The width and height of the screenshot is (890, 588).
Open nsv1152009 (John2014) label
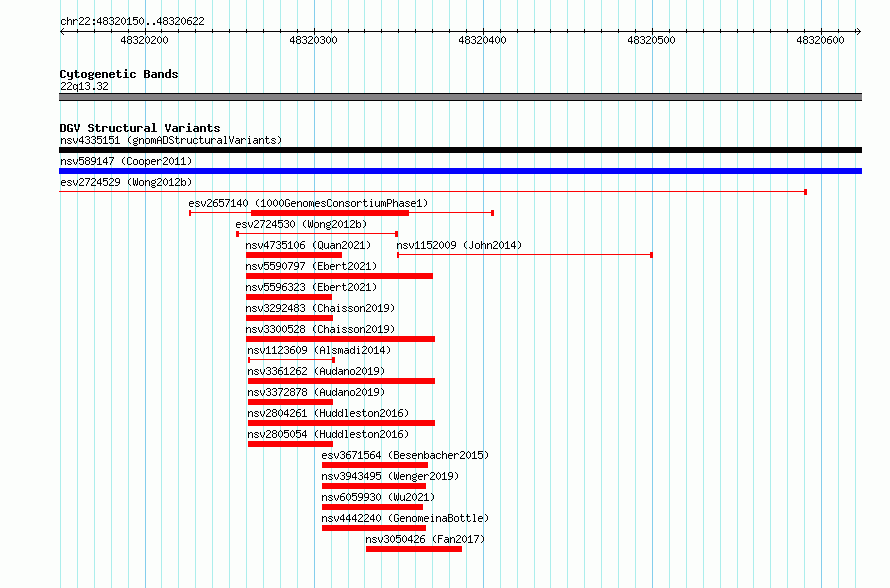459,245
